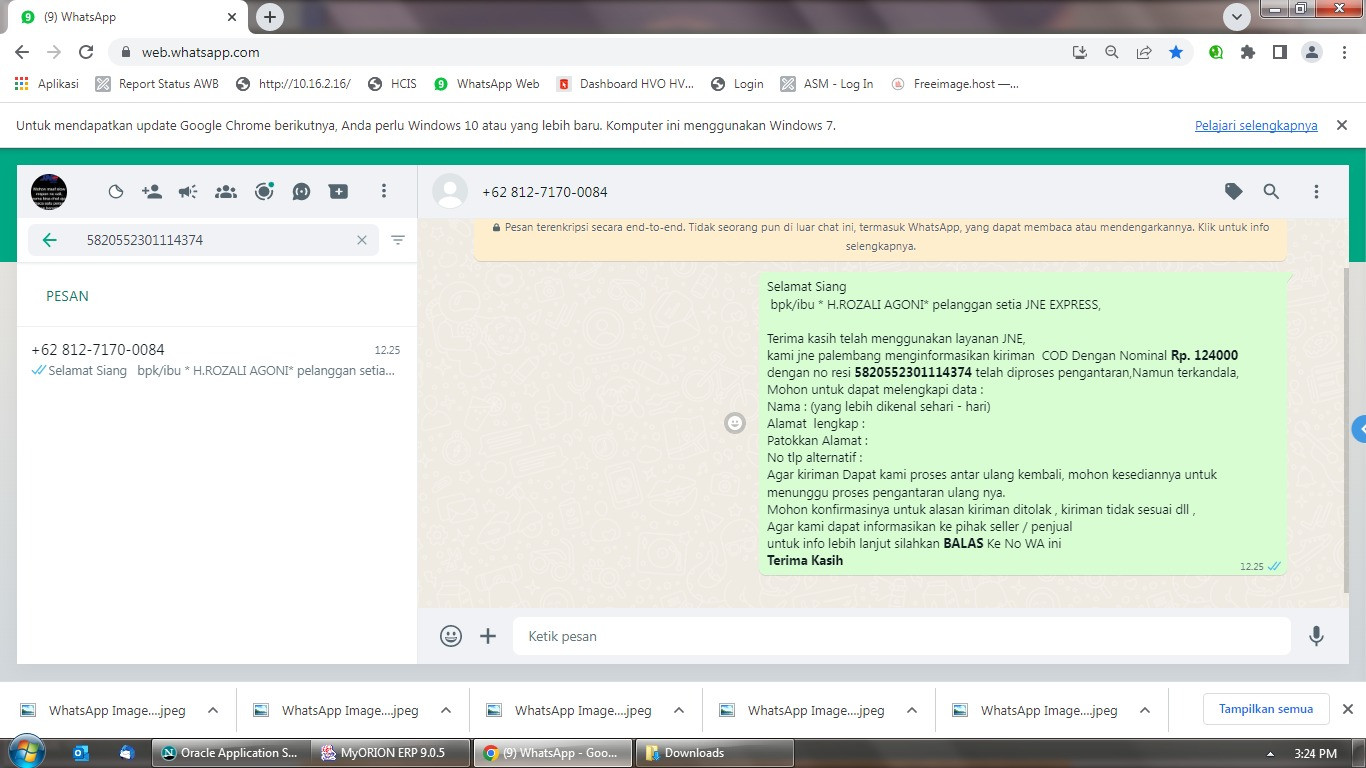Click the new chat plus icon

pos(339,192)
